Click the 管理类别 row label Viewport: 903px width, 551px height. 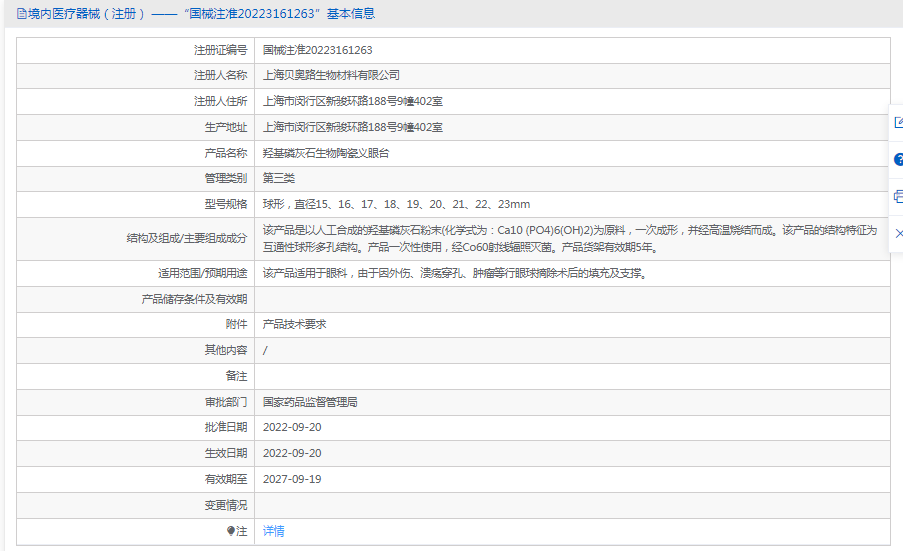[x=226, y=178]
